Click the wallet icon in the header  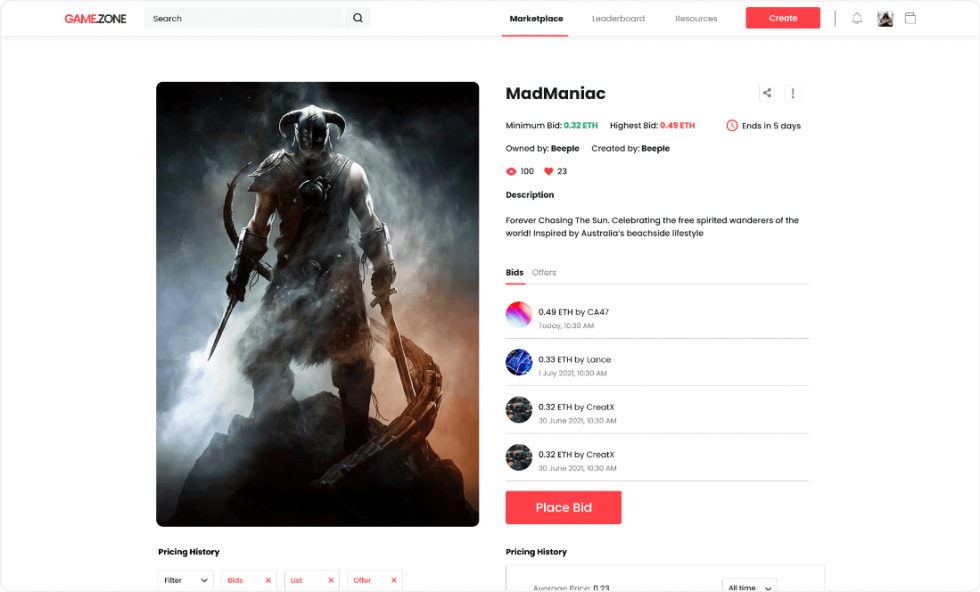tap(910, 17)
